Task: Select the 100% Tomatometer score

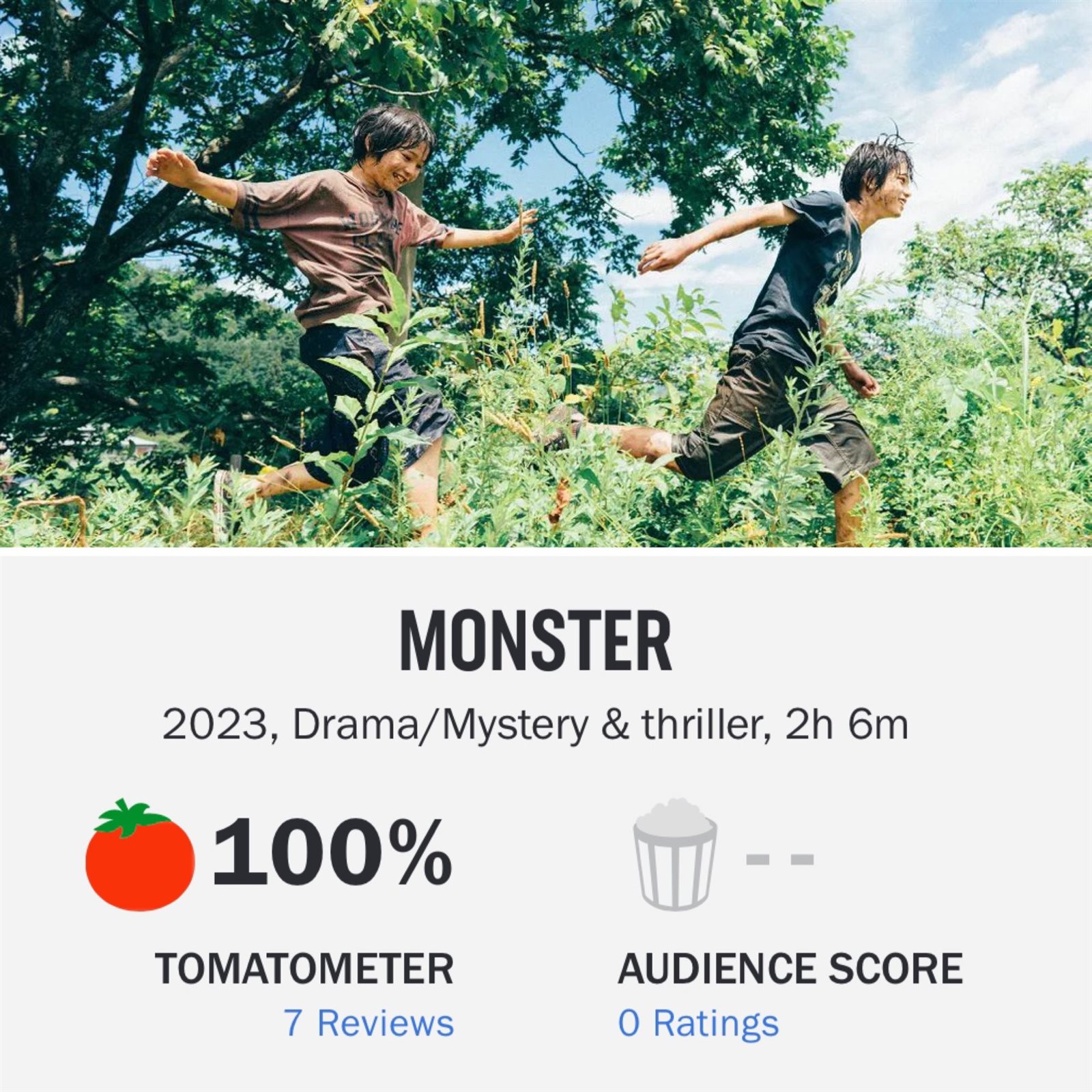Action: (332, 853)
